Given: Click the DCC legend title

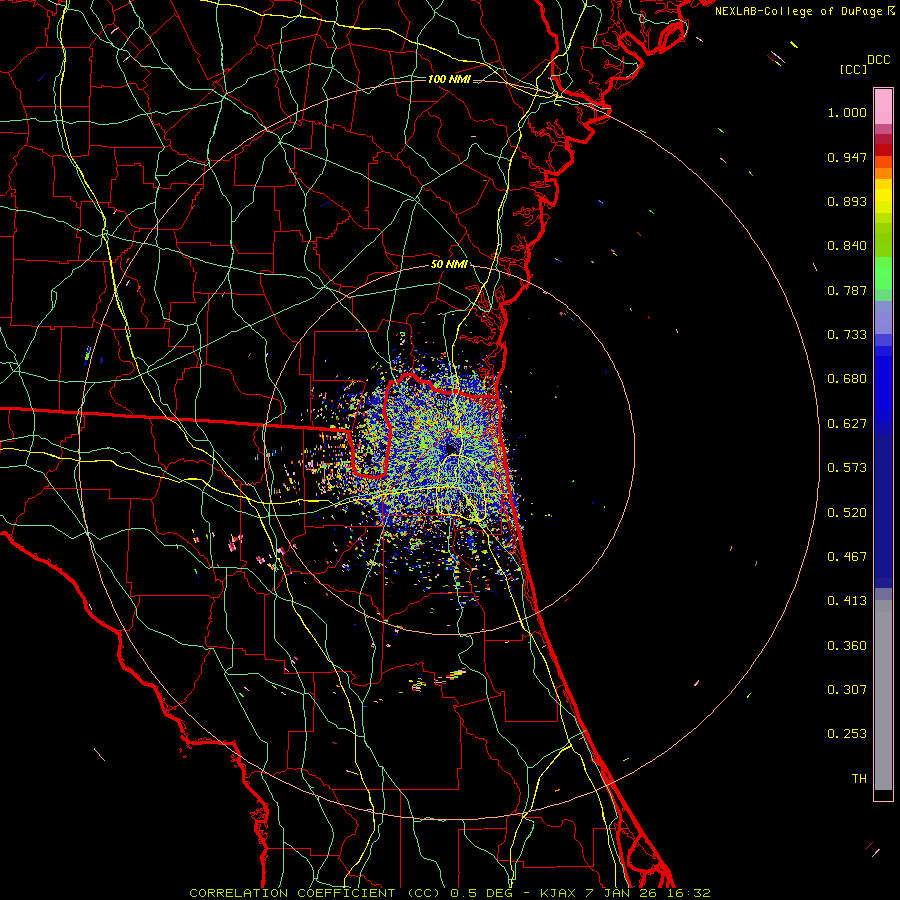Looking at the screenshot, I should 878,60.
